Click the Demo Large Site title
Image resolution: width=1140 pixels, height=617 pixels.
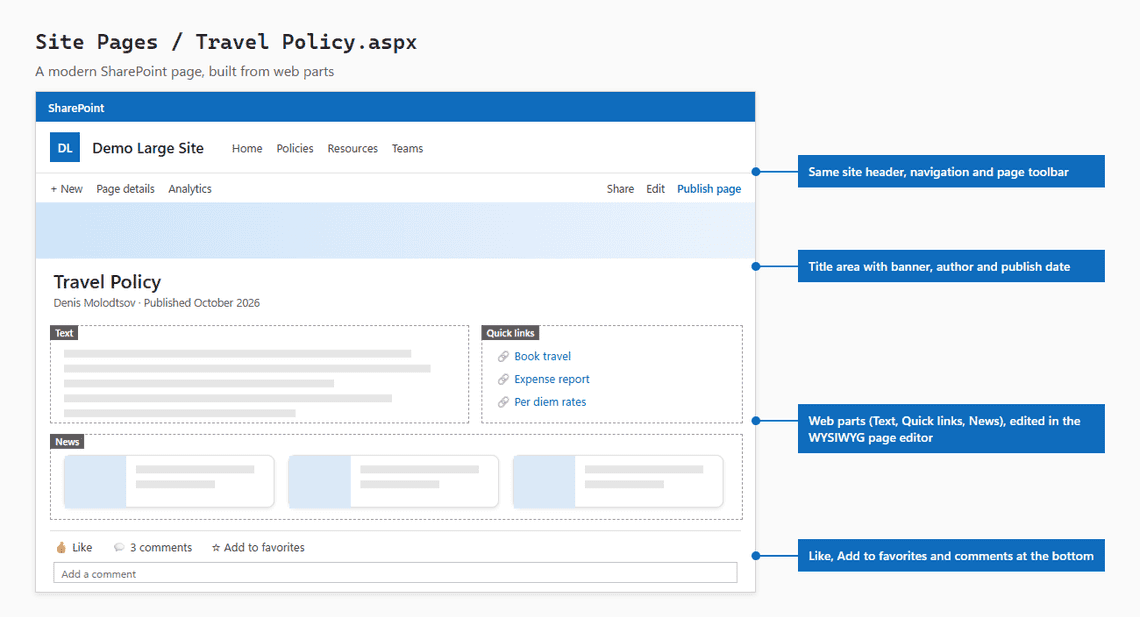pos(148,148)
